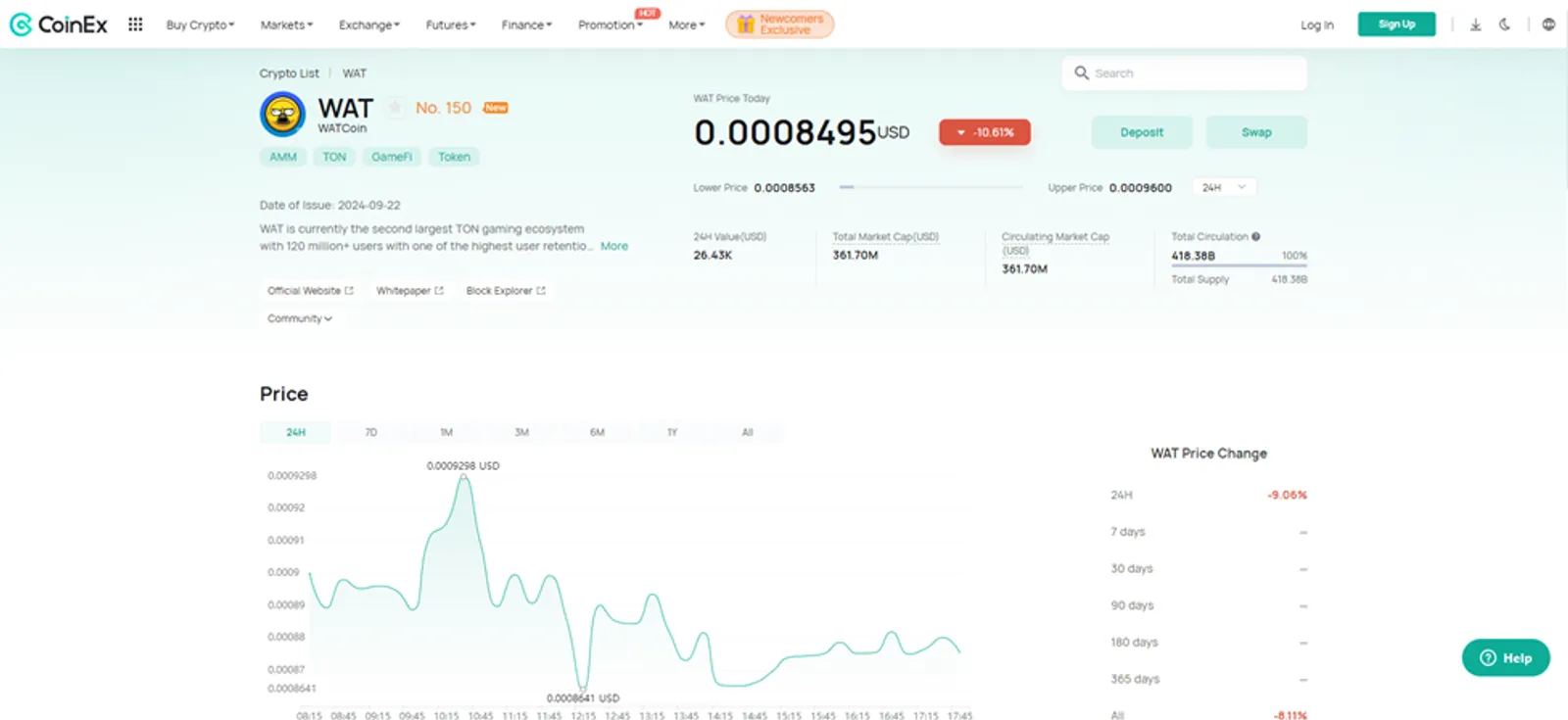The width and height of the screenshot is (1568, 720).
Task: Click the Total Market Cap(USD) label
Action: (x=886, y=237)
